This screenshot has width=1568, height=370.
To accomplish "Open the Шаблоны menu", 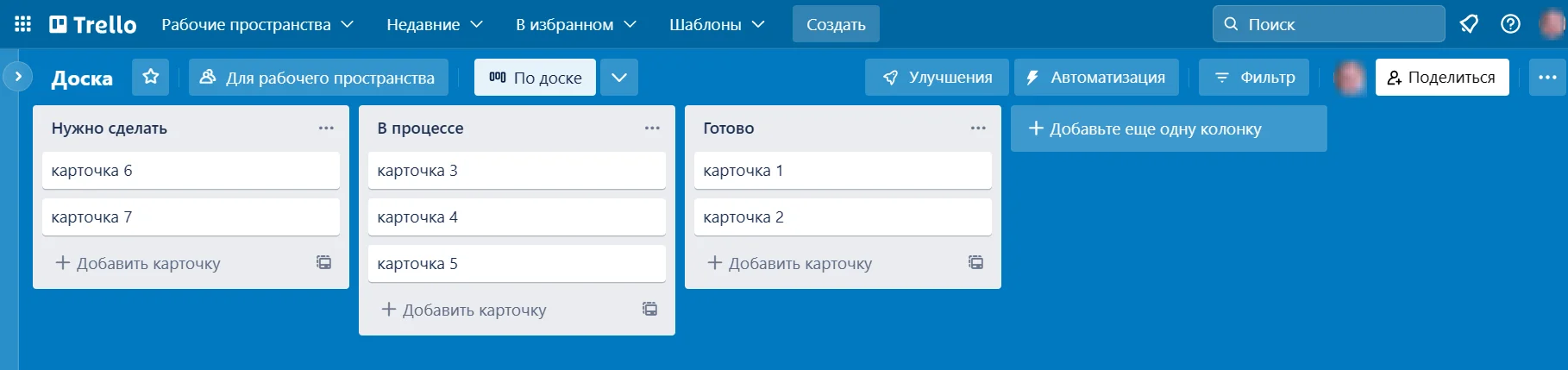I will pyautogui.click(x=717, y=24).
